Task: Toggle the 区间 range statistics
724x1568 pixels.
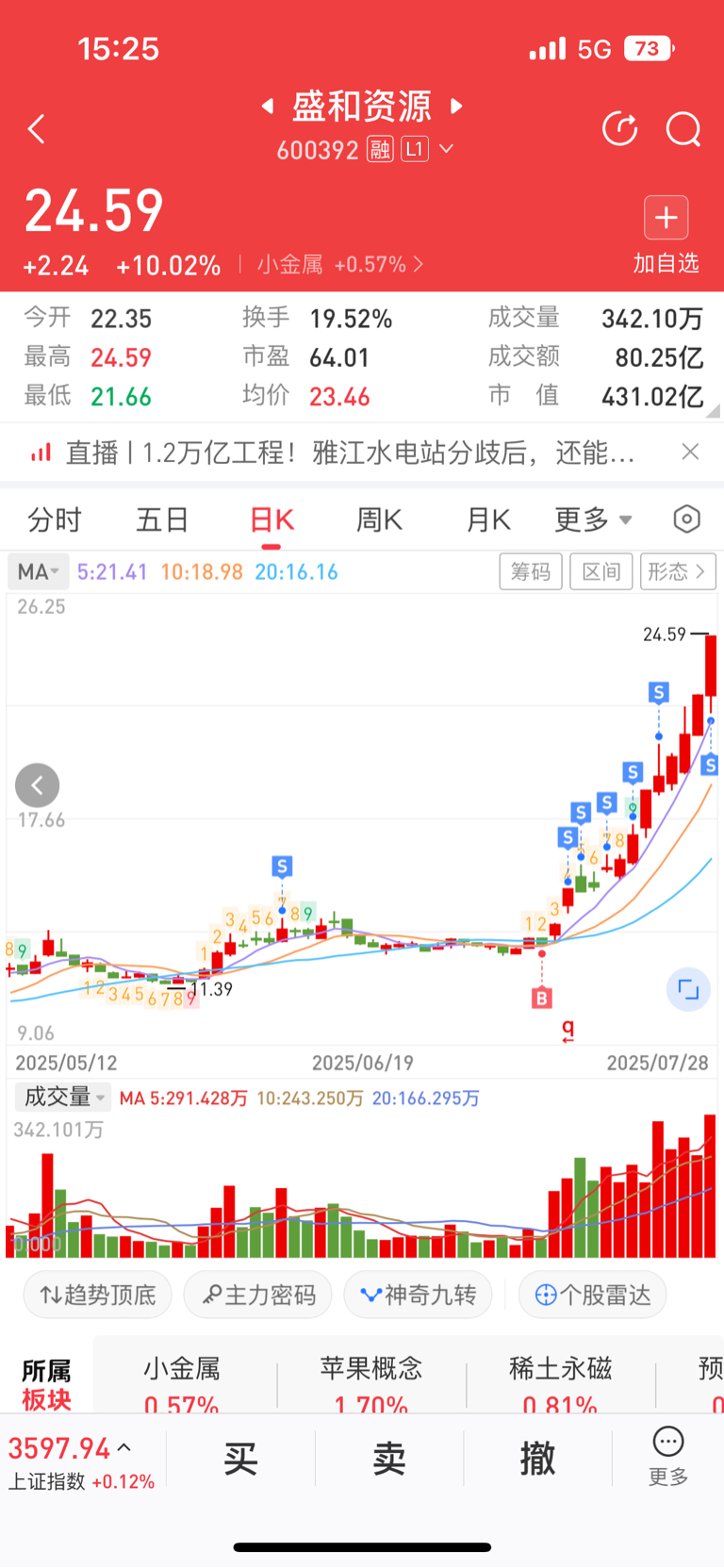Action: [601, 571]
